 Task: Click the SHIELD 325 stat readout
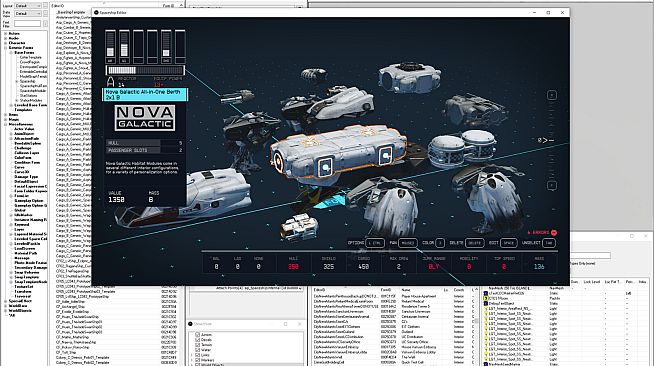(328, 263)
